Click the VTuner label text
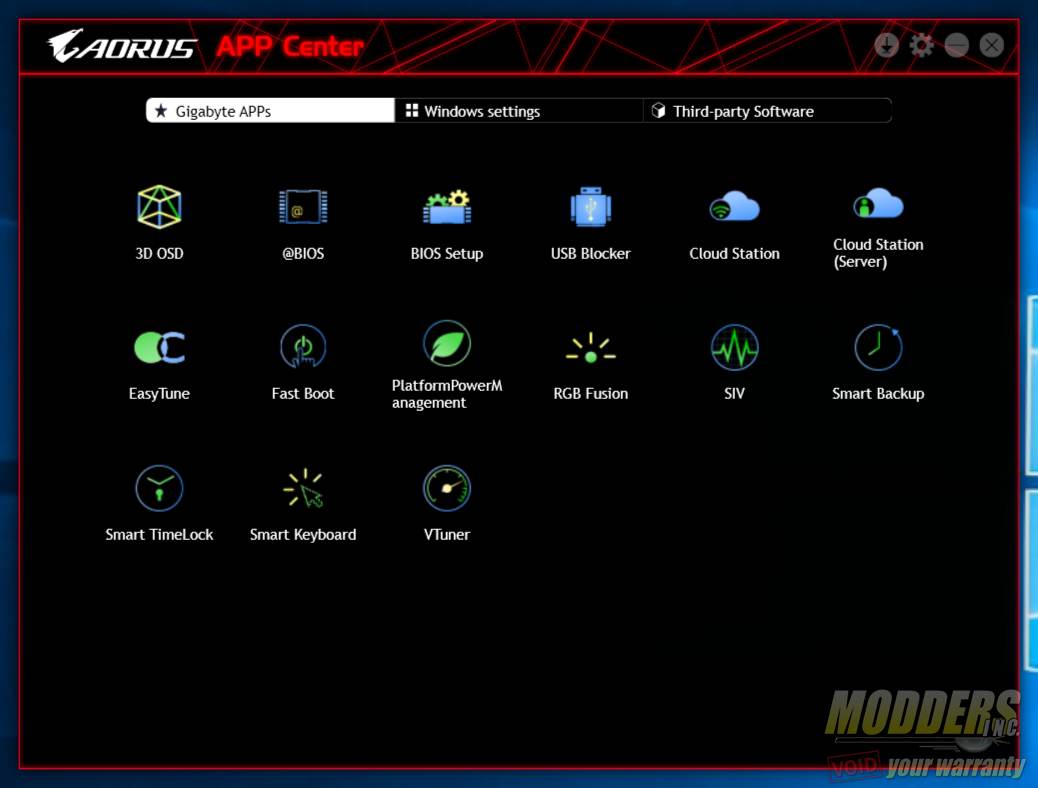This screenshot has width=1038, height=788. coord(447,534)
